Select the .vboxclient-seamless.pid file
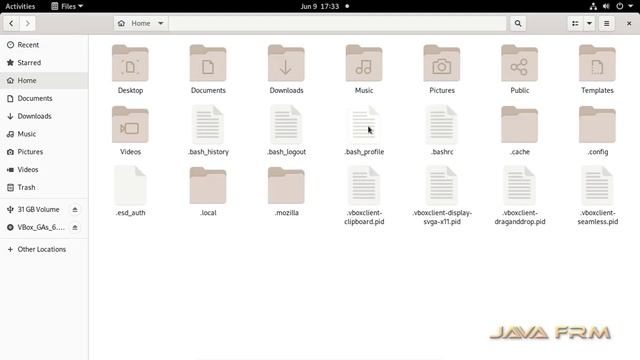The height and width of the screenshot is (360, 640). tap(597, 186)
